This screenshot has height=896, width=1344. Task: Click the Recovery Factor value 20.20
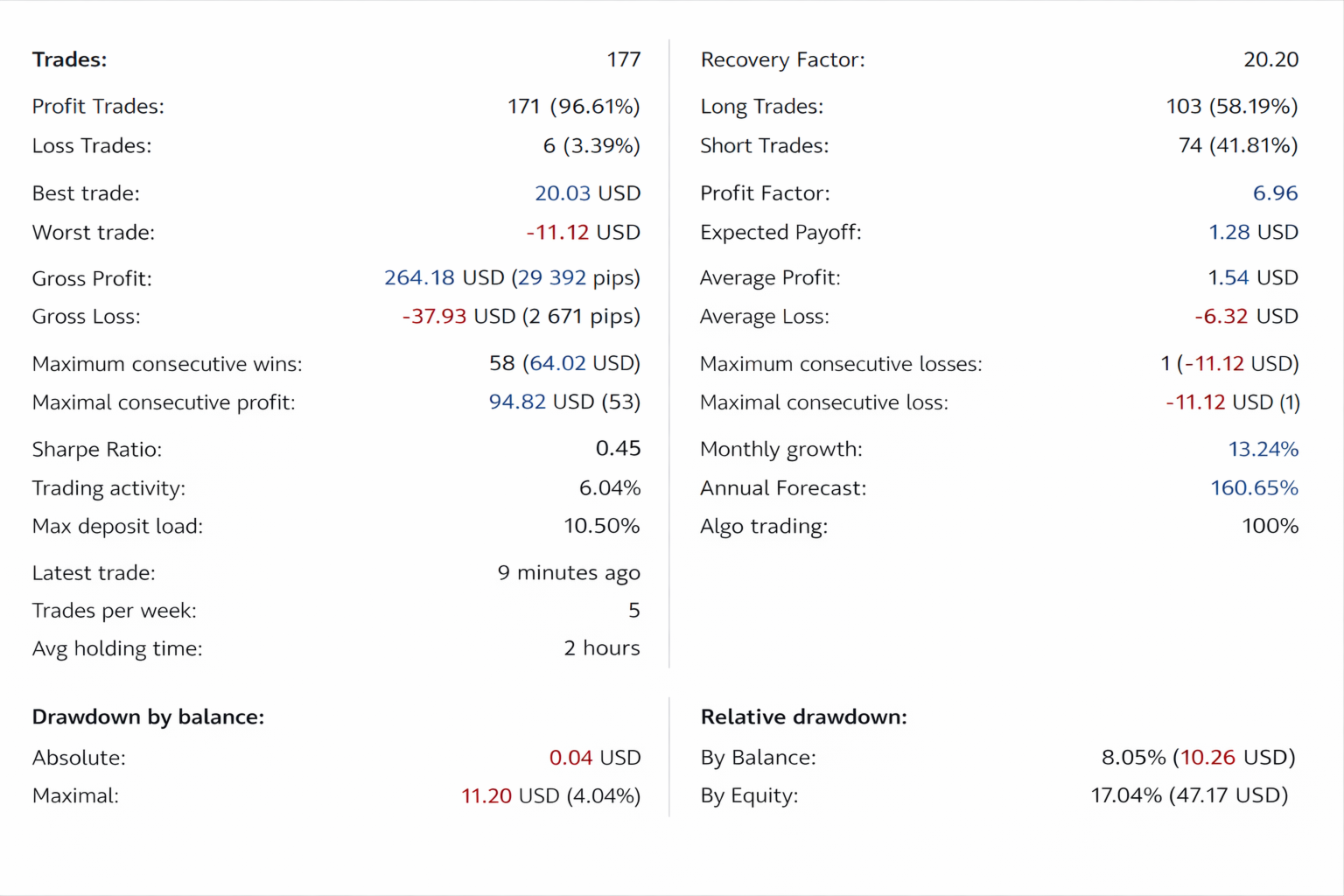pos(1270,59)
